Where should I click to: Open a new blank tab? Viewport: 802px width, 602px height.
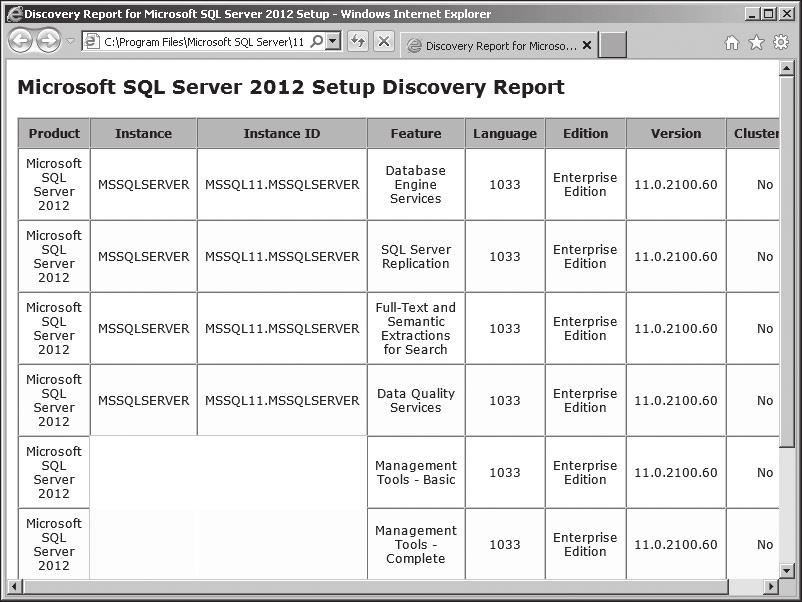pyautogui.click(x=612, y=45)
